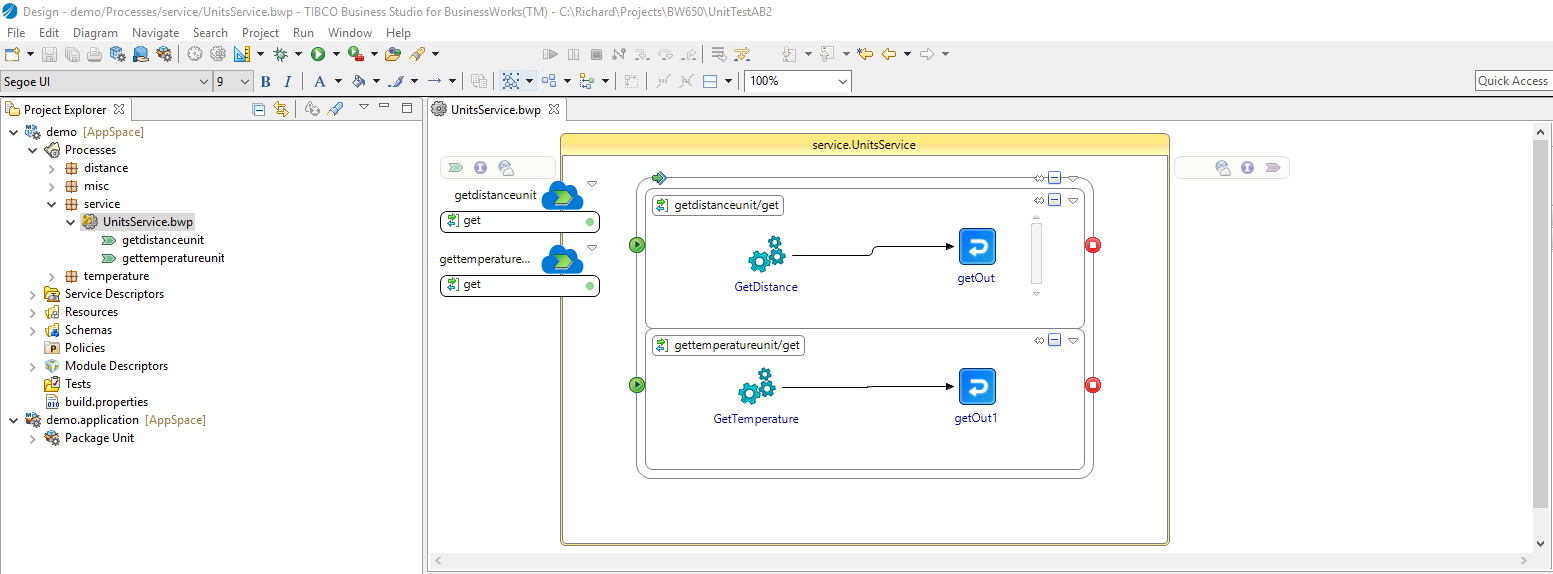This screenshot has height=574, width=1553.
Task: Open the Navigate menu
Action: [155, 32]
